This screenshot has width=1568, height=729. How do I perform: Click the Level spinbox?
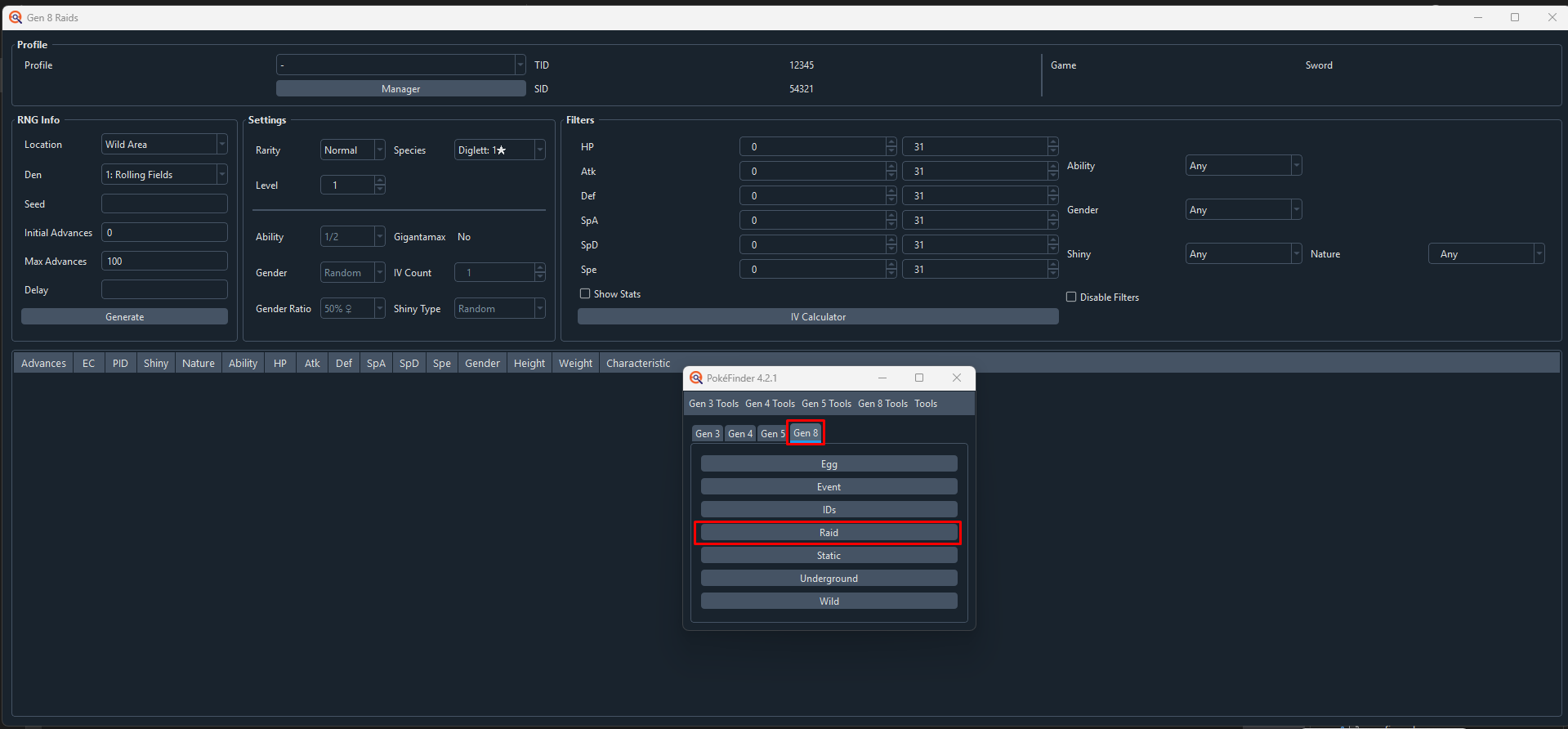[x=352, y=185]
